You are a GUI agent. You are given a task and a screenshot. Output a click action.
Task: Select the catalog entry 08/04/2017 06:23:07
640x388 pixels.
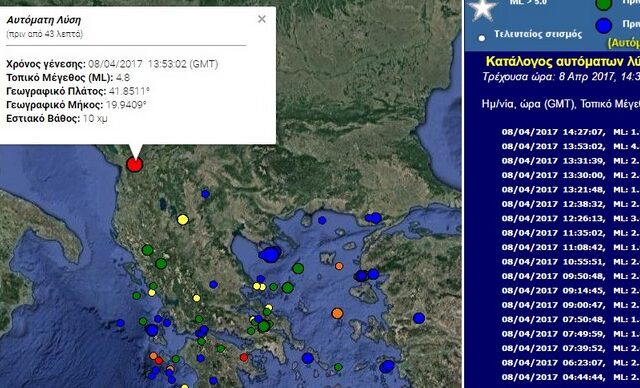point(571,363)
